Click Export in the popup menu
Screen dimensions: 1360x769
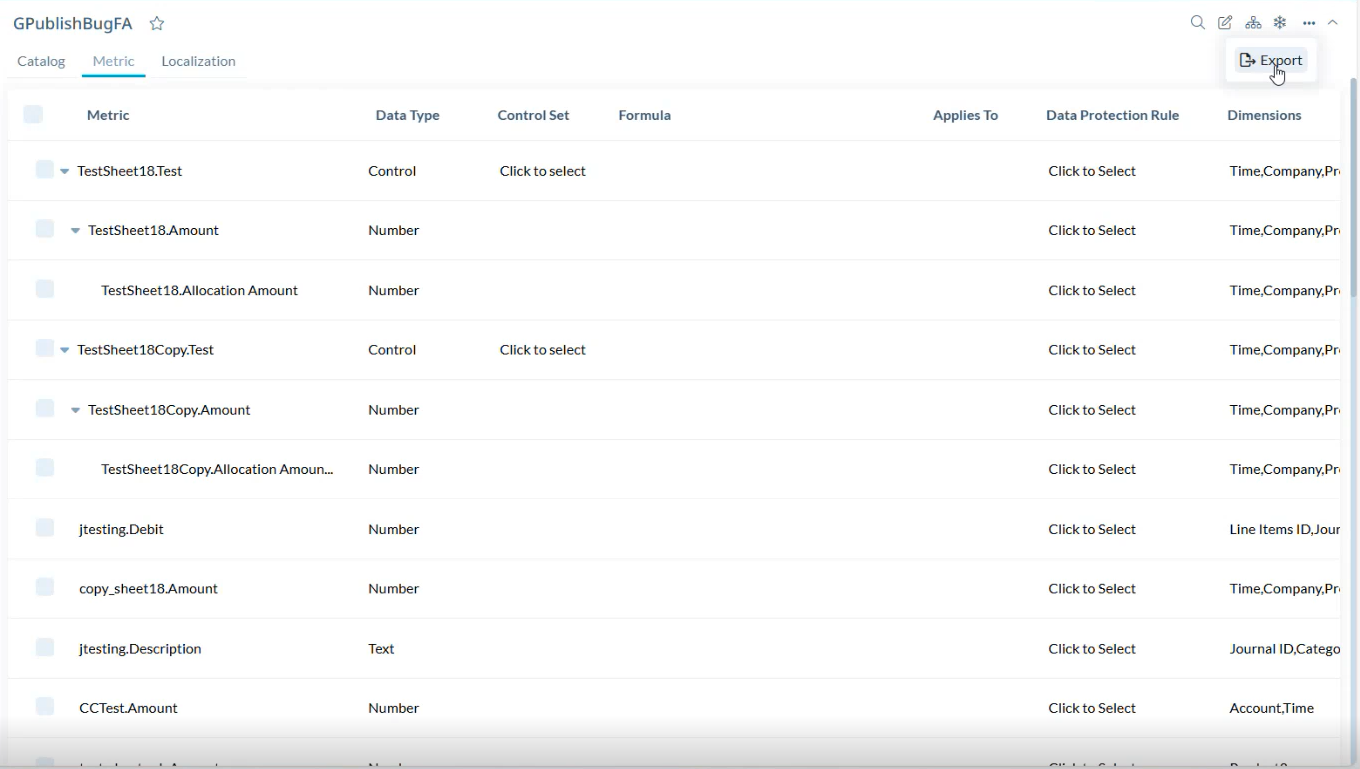(x=1271, y=60)
